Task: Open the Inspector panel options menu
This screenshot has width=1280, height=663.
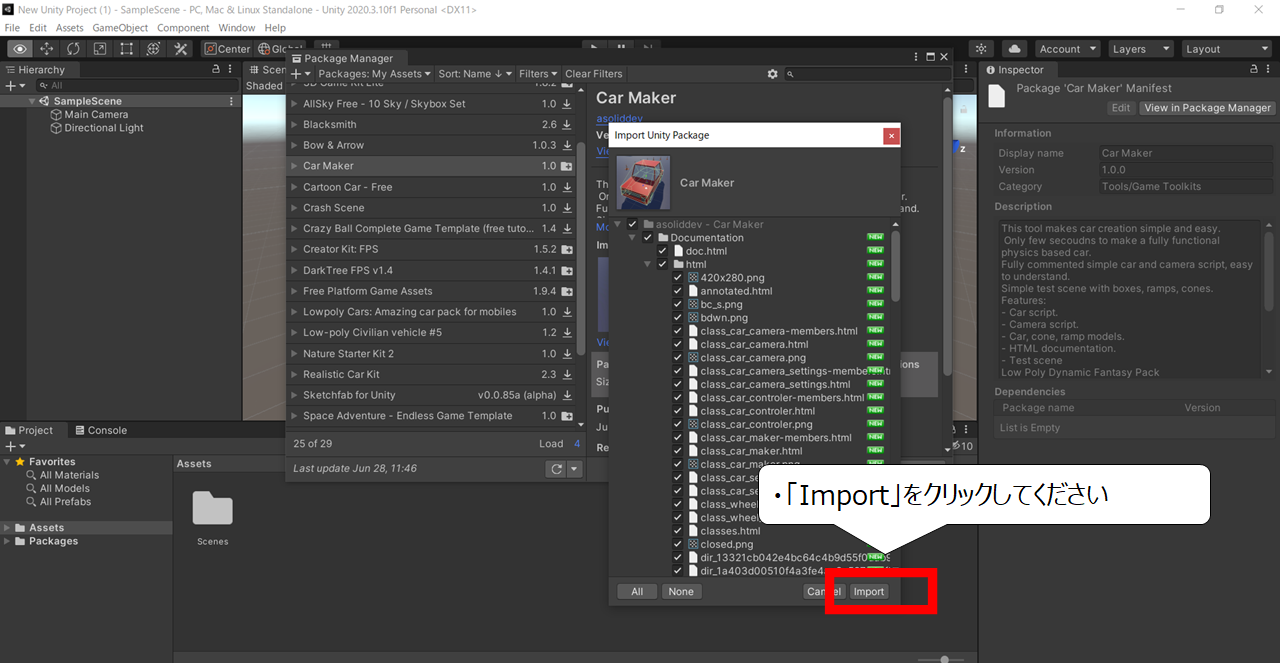Action: pos(1269,70)
